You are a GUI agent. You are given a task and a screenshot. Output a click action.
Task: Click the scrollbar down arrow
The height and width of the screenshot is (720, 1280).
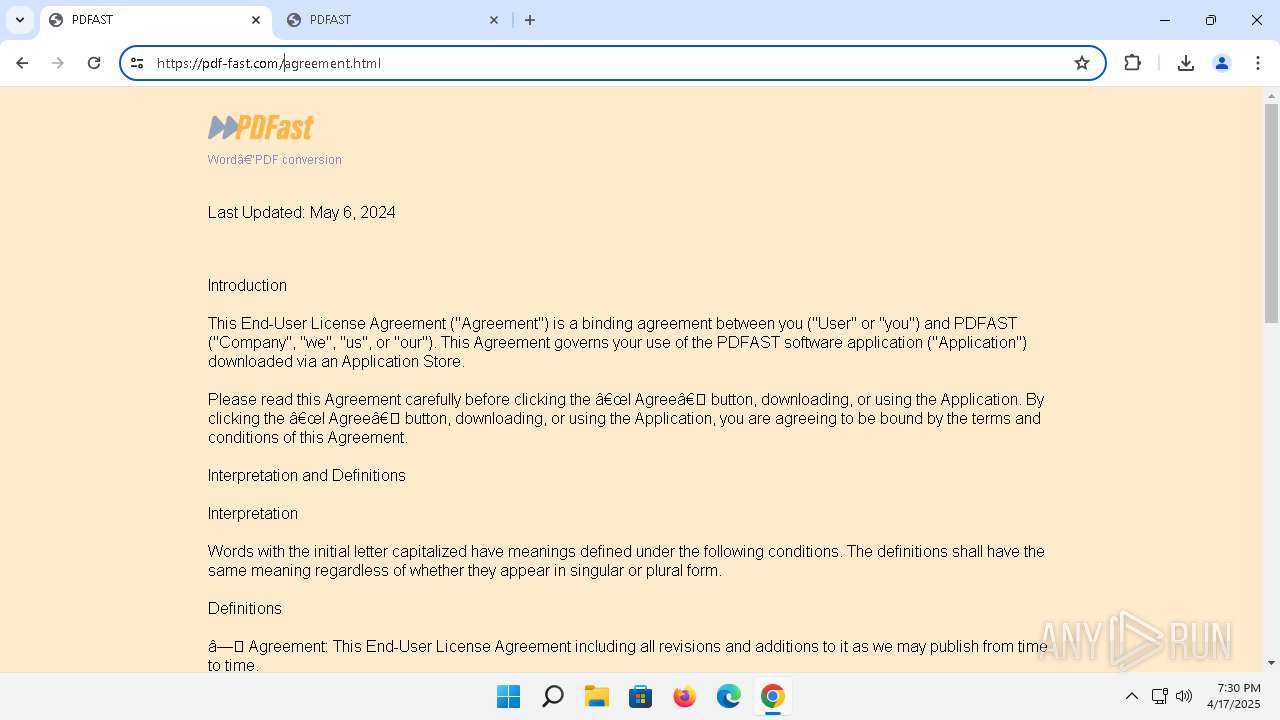click(1271, 663)
